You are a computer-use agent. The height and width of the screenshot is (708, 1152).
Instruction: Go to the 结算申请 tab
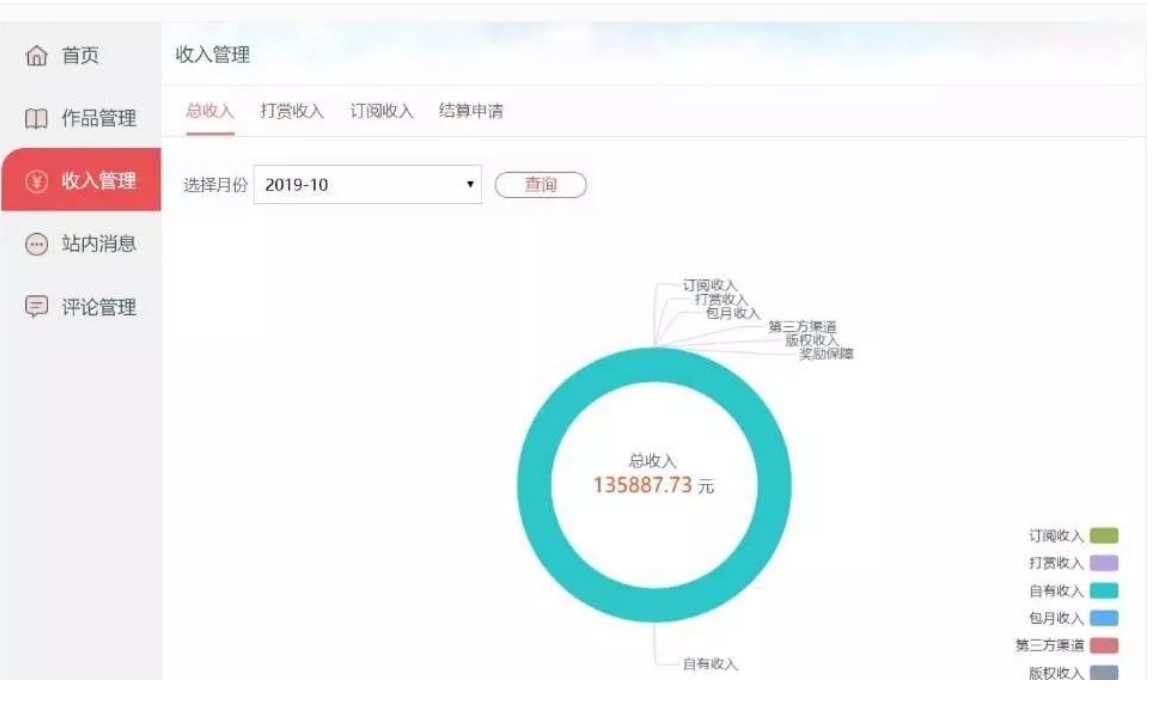471,111
